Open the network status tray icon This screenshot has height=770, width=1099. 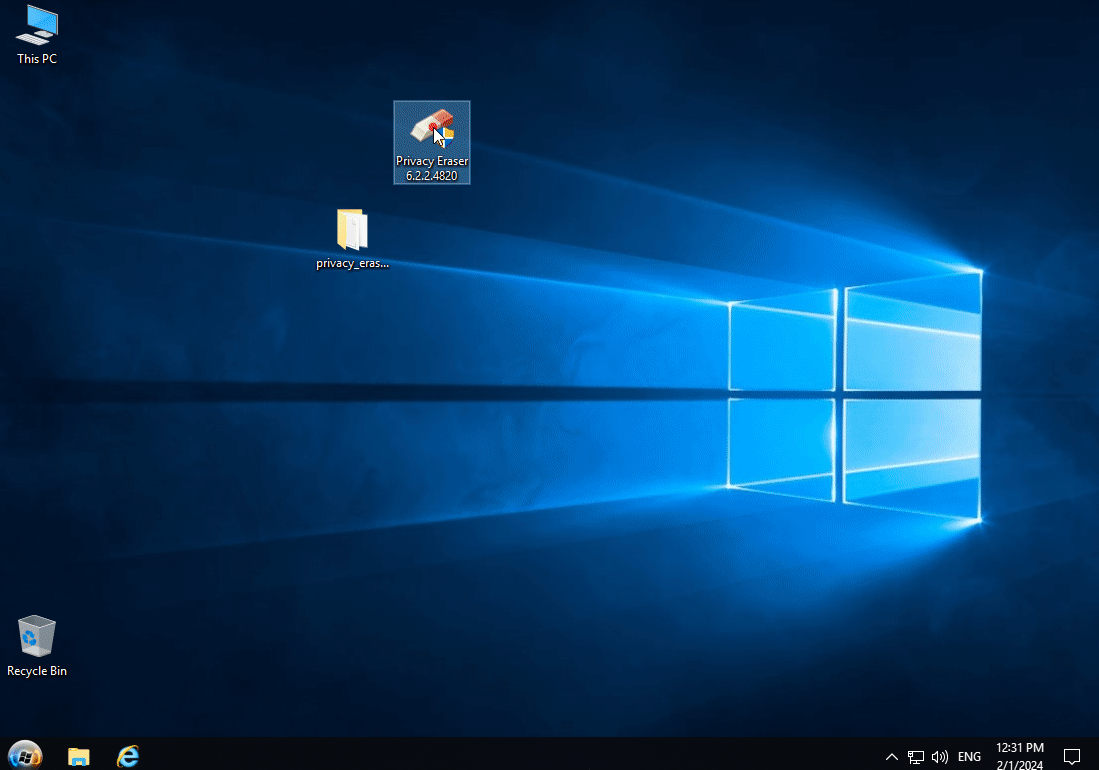click(x=915, y=757)
